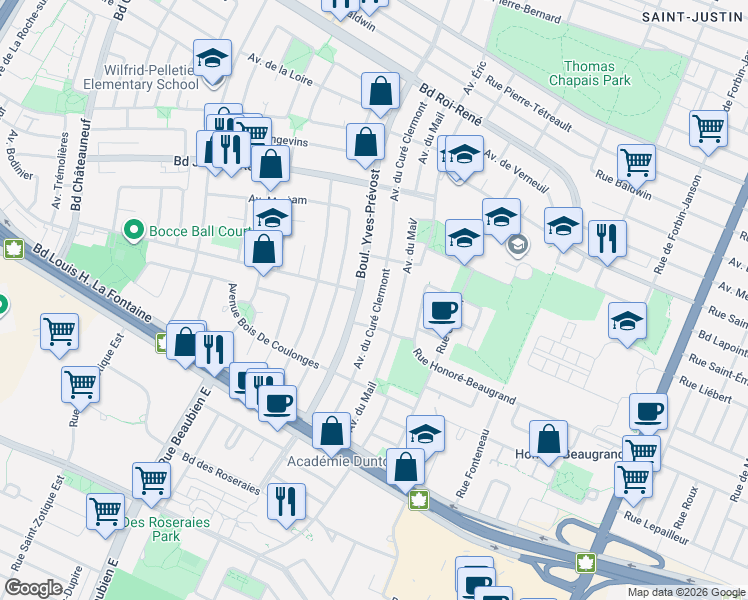Click the school marker above Wilfrid-Pelletier Elementary School
The width and height of the screenshot is (748, 600).
click(x=212, y=59)
